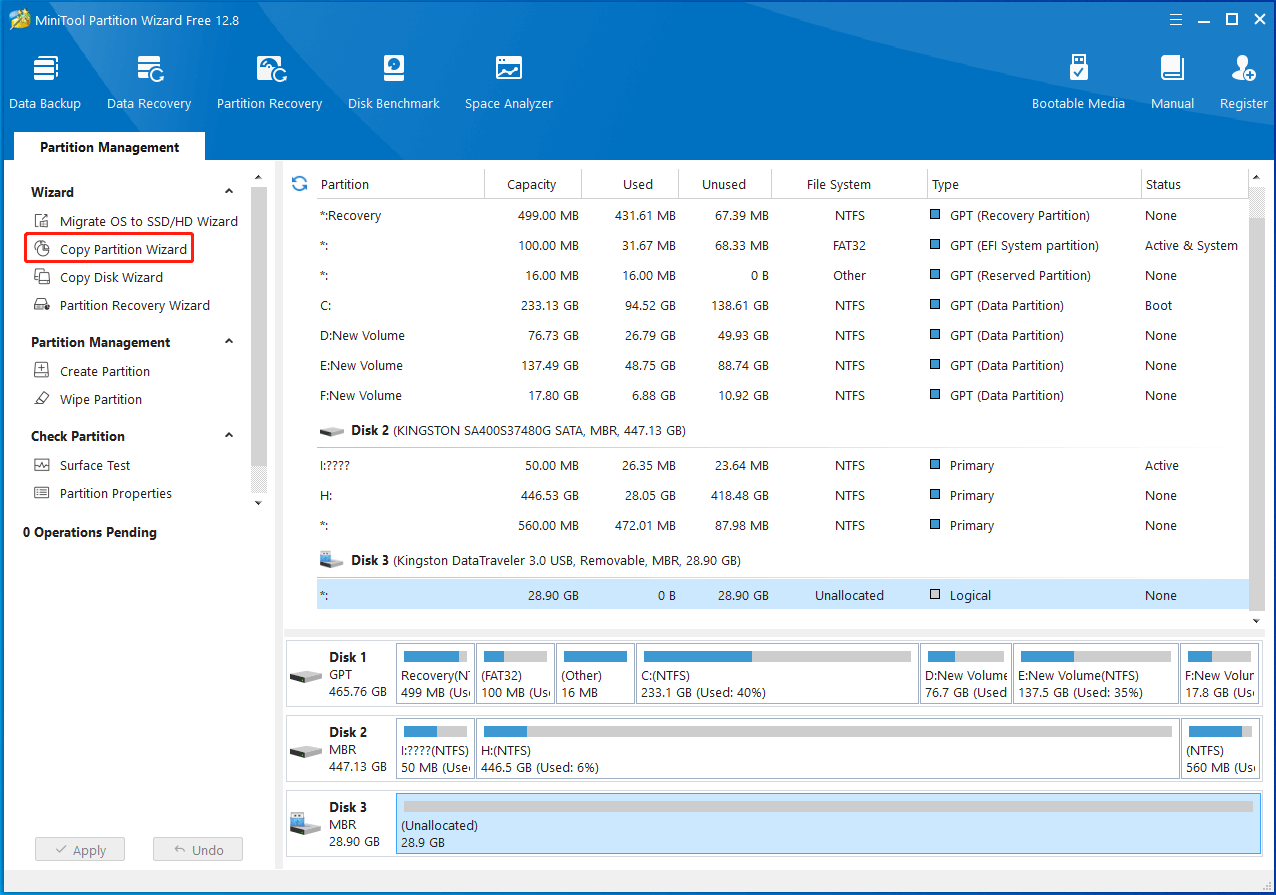Viewport: 1276px width, 895px height.
Task: Click partition list scroll up arrow
Action: tap(1257, 177)
